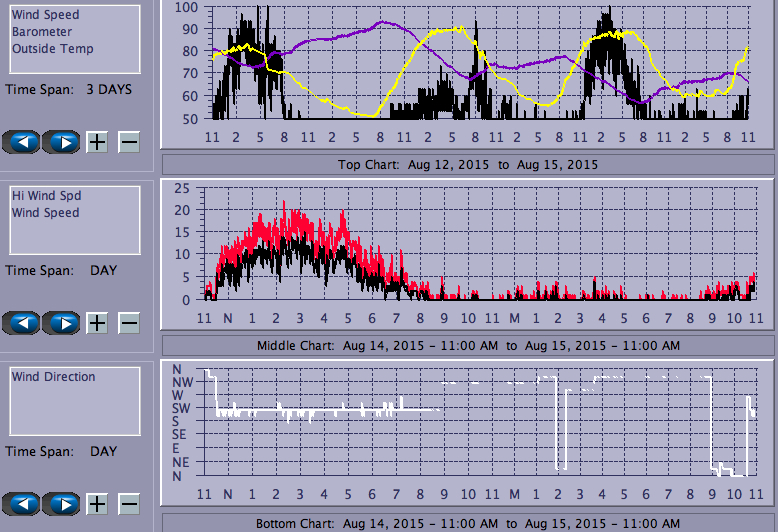Advance the bottom chart with right arrow
The image size is (778, 532).
point(63,503)
